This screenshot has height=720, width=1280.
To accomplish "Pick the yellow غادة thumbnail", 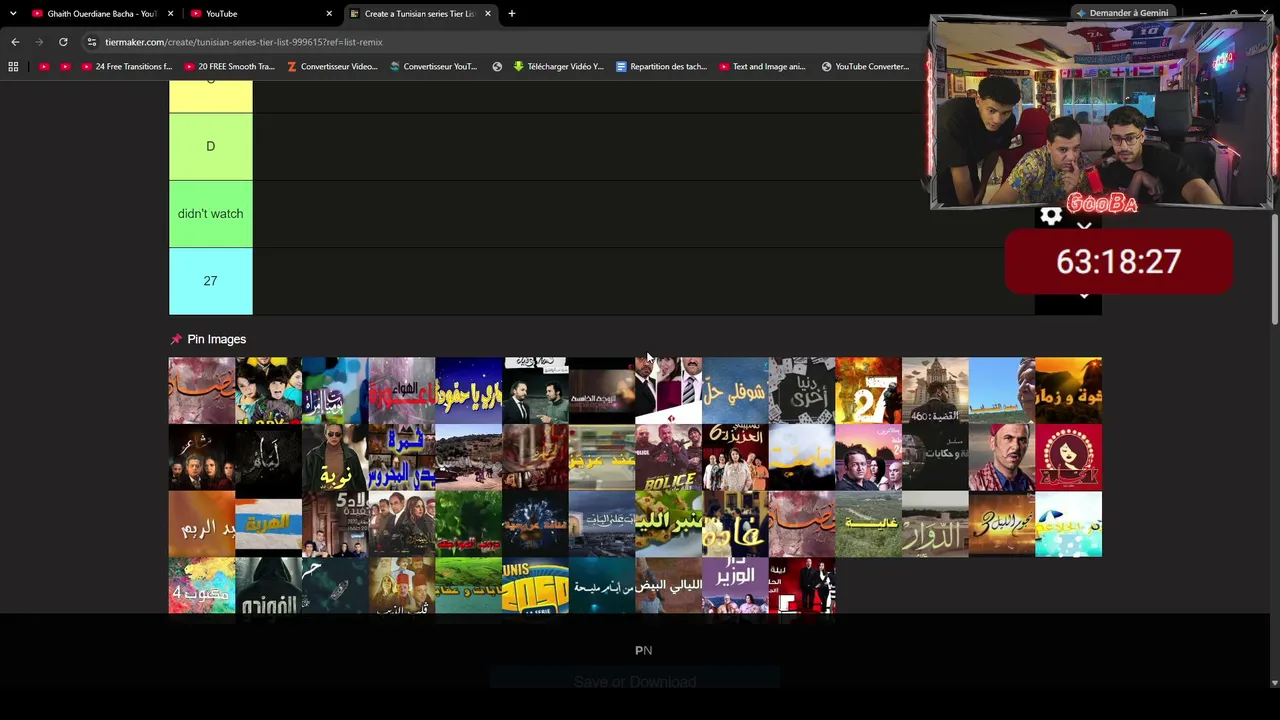I will 735,524.
